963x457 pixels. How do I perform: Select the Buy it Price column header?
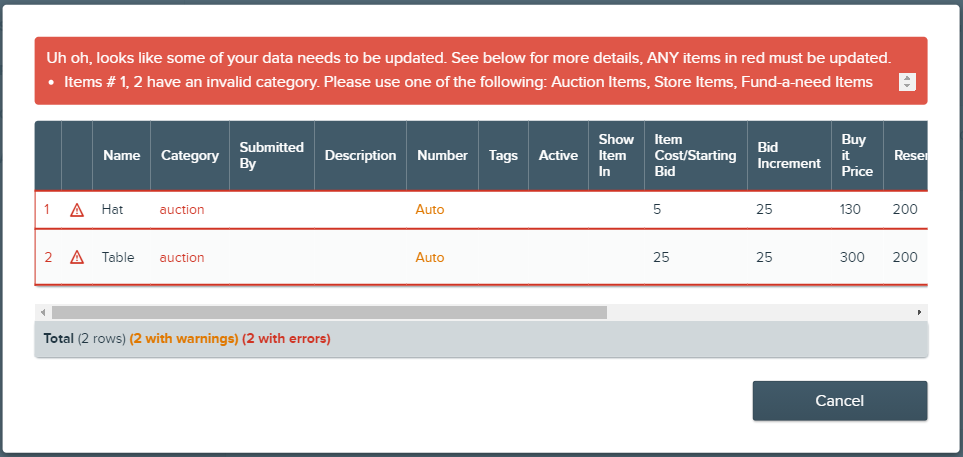click(x=857, y=155)
